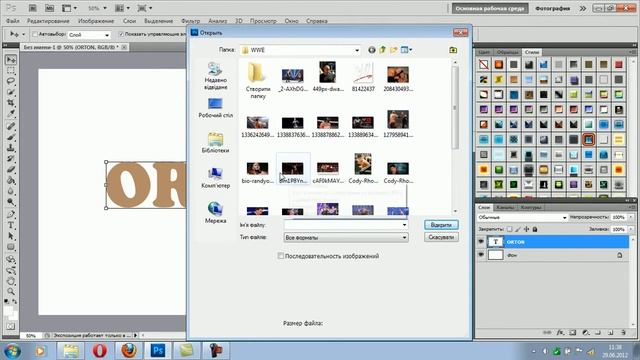Open Opera browser from taskbar
Image resolution: width=640 pixels, height=360 pixels.
100,351
